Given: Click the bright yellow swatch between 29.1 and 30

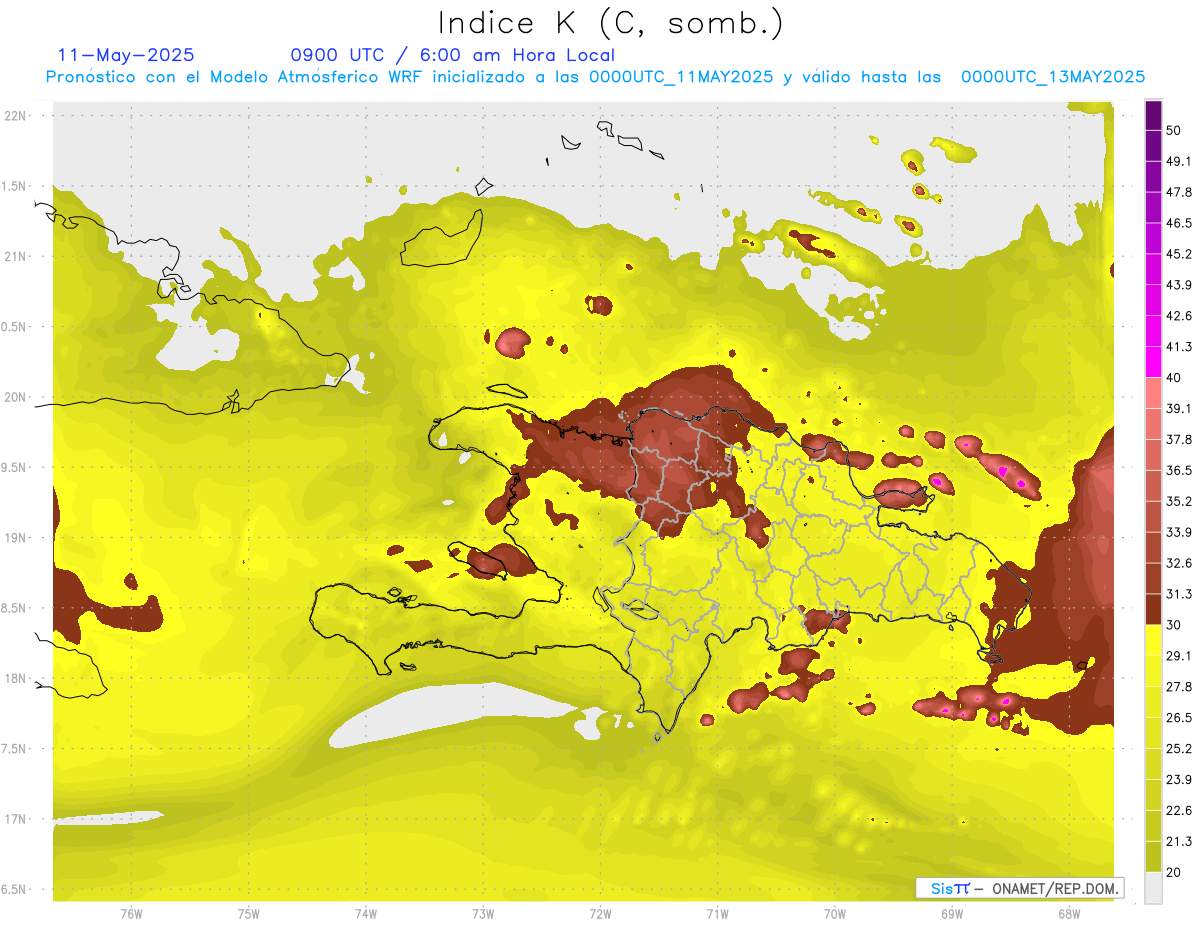Looking at the screenshot, I should [1153, 640].
